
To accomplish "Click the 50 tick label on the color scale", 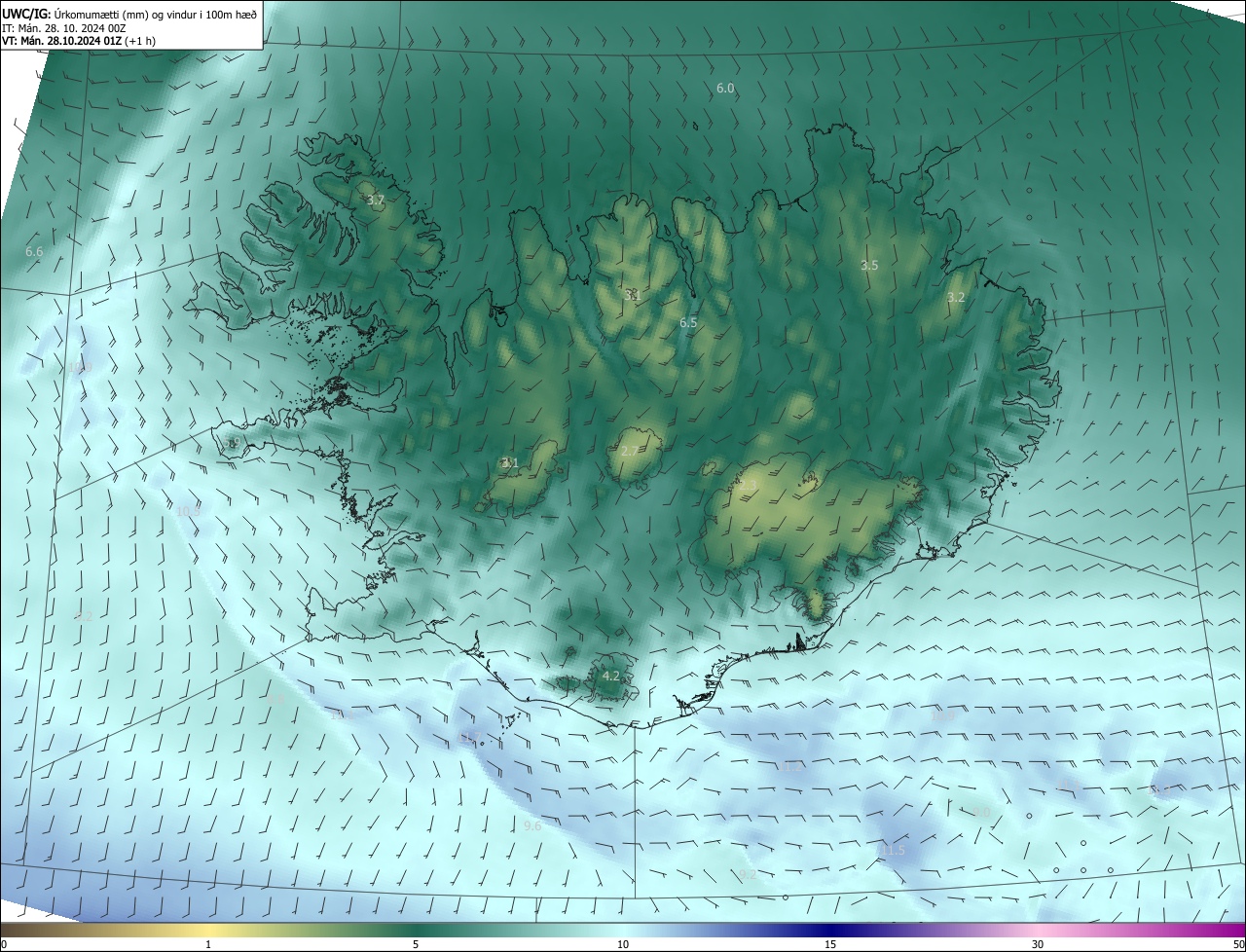I will point(1238,944).
